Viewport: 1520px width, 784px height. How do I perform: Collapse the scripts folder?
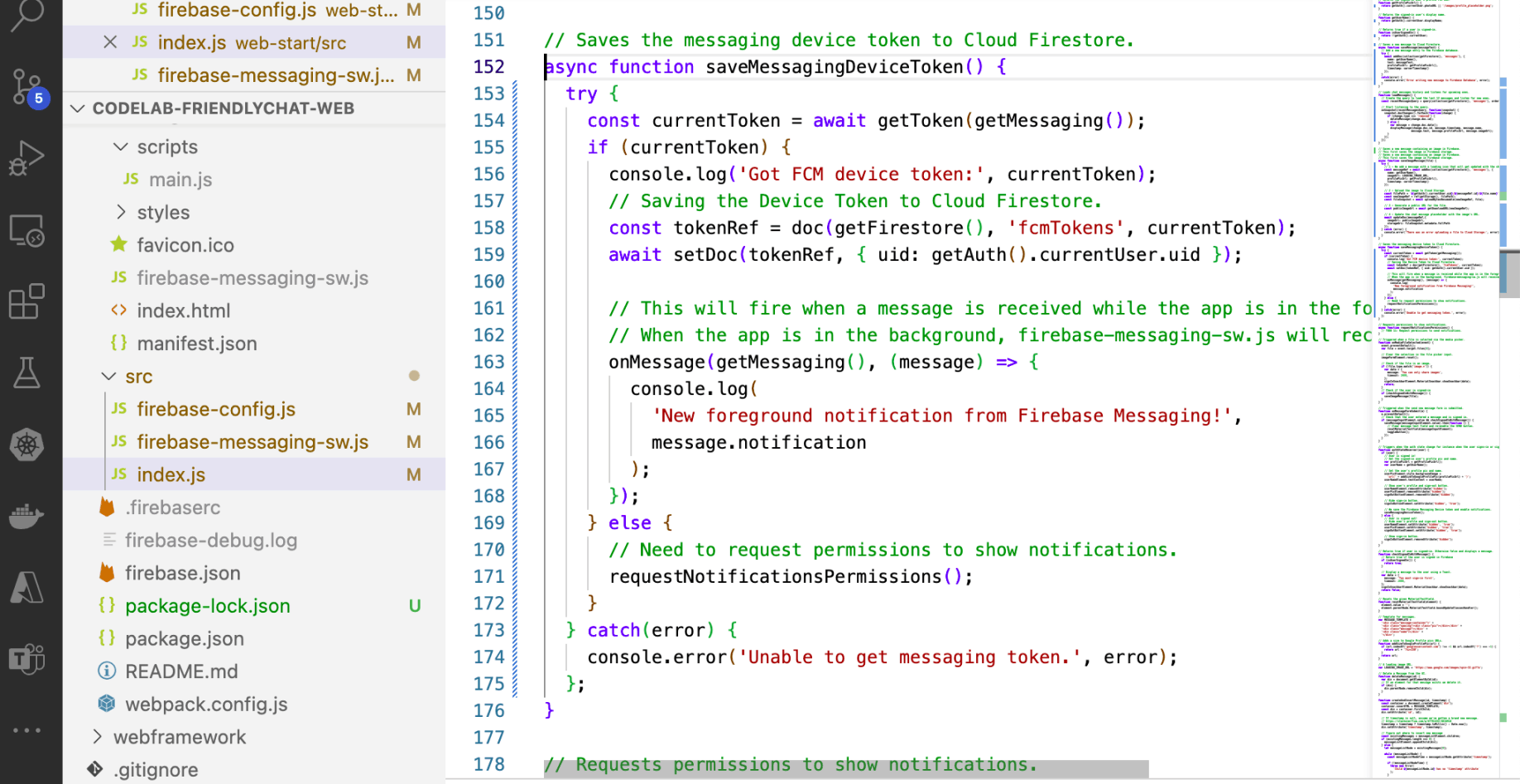point(121,147)
